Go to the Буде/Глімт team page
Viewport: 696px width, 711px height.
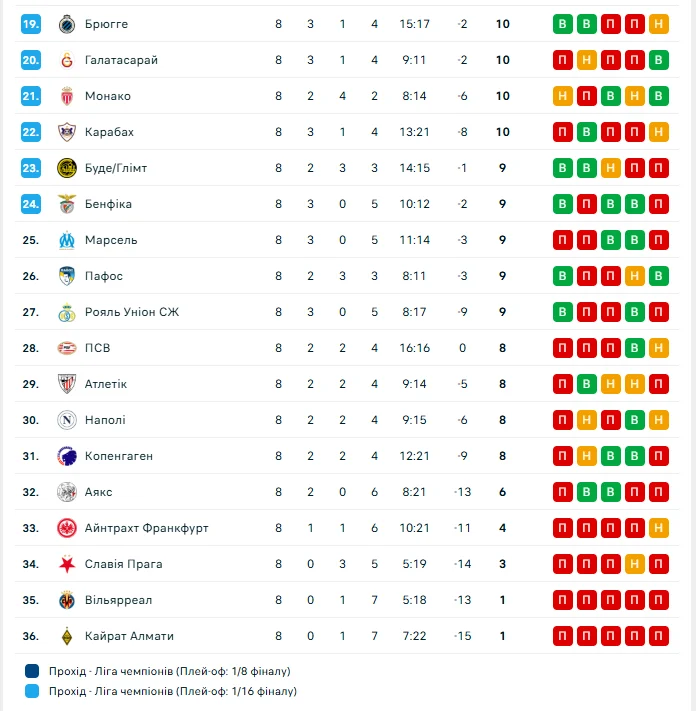pos(115,168)
